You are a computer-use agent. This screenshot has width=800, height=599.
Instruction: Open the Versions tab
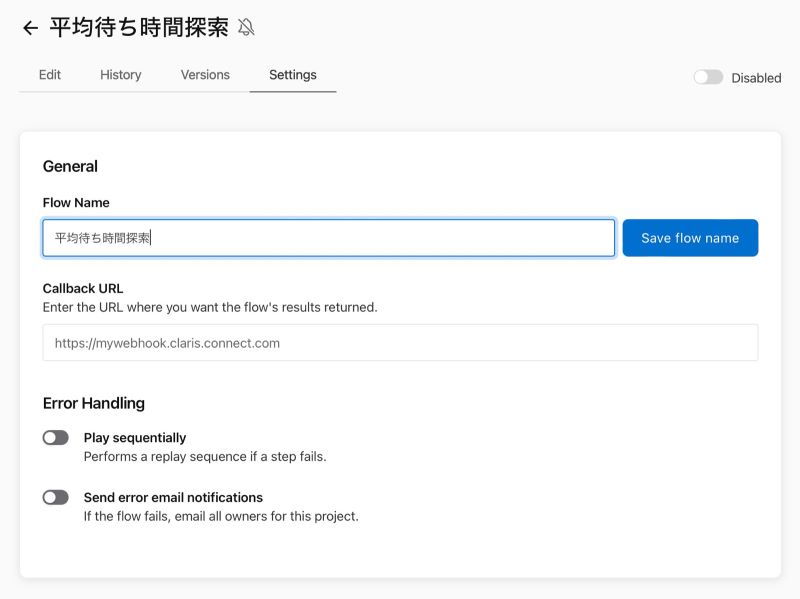click(x=205, y=75)
